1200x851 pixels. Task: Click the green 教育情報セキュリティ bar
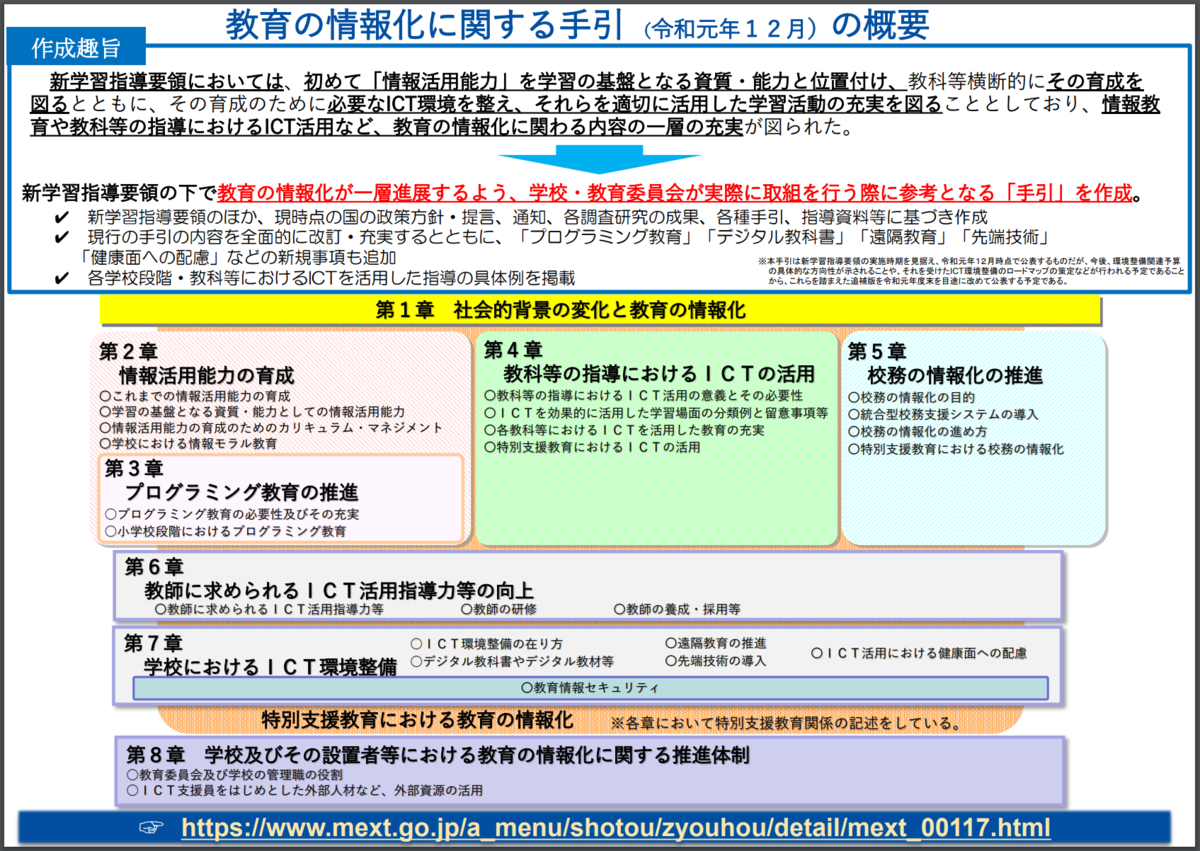tap(590, 687)
